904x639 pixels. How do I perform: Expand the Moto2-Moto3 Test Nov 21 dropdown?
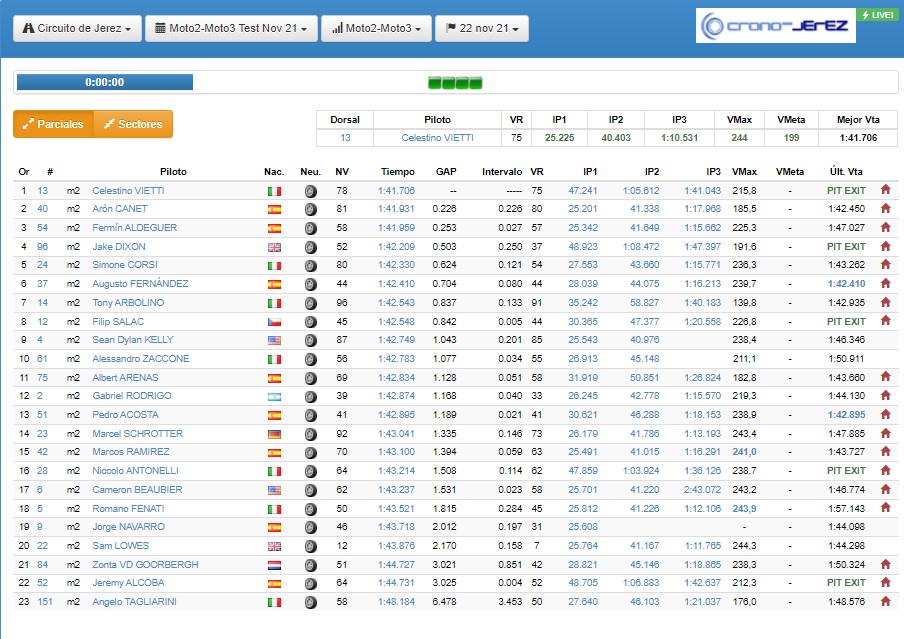point(231,28)
